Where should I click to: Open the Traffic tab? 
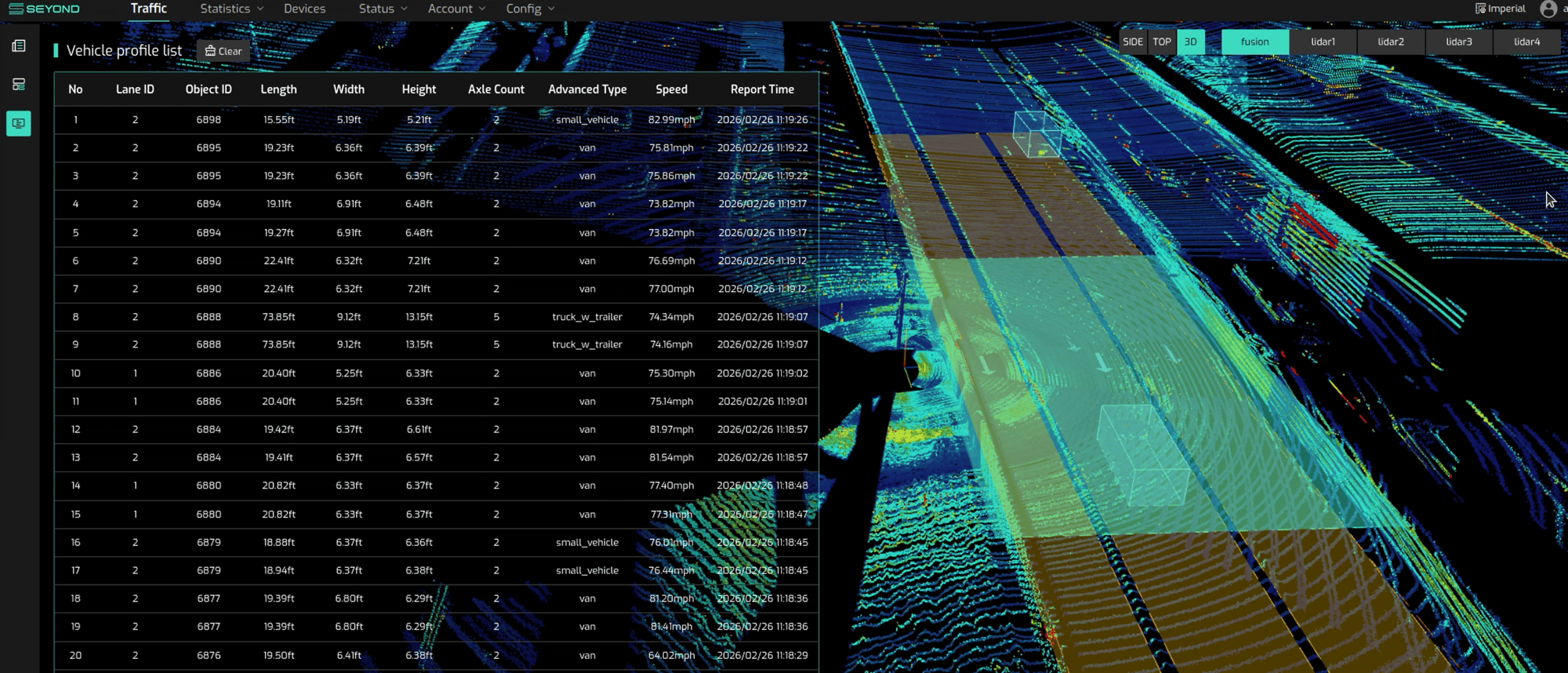pyautogui.click(x=149, y=9)
